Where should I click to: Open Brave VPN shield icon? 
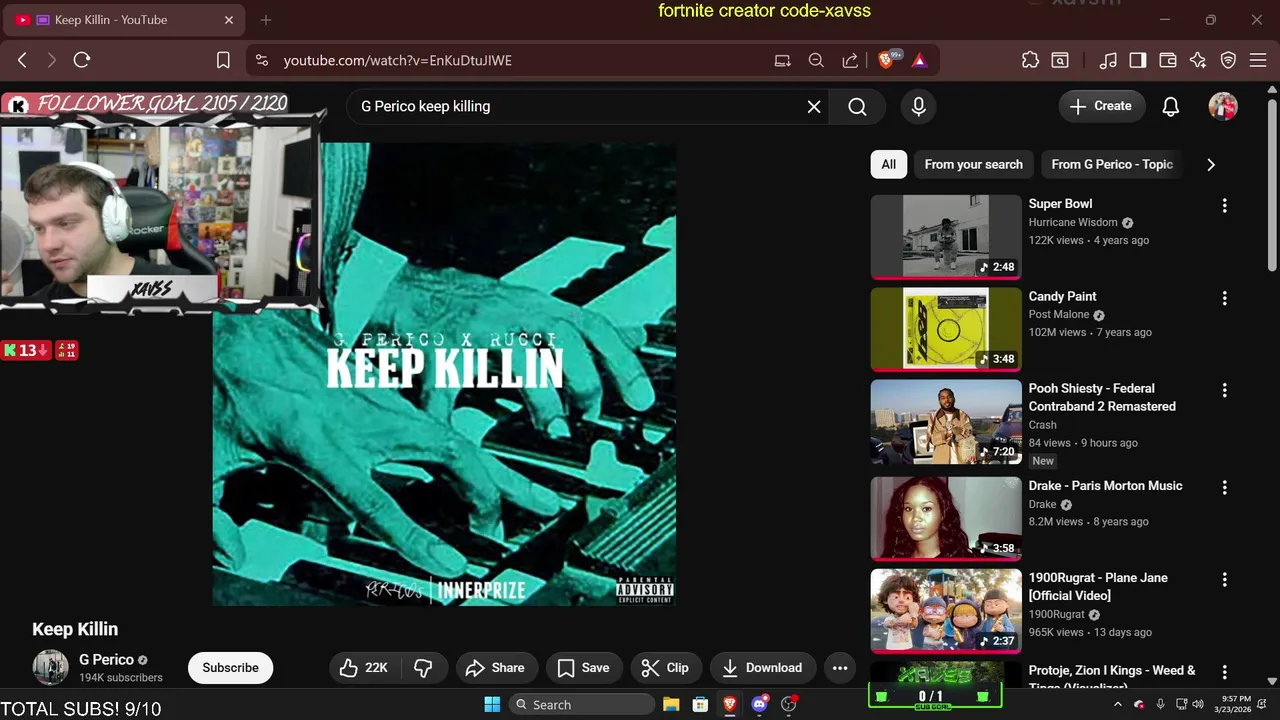(x=1228, y=60)
